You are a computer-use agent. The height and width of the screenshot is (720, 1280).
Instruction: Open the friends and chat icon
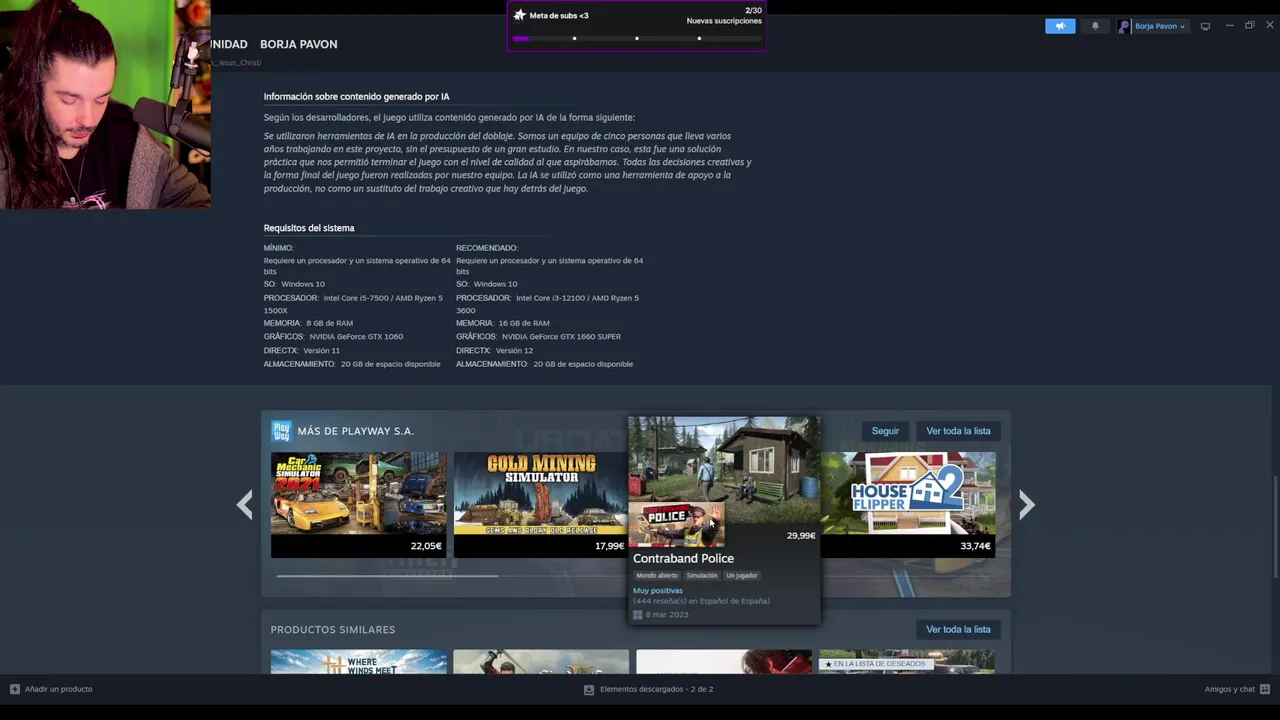click(1265, 689)
